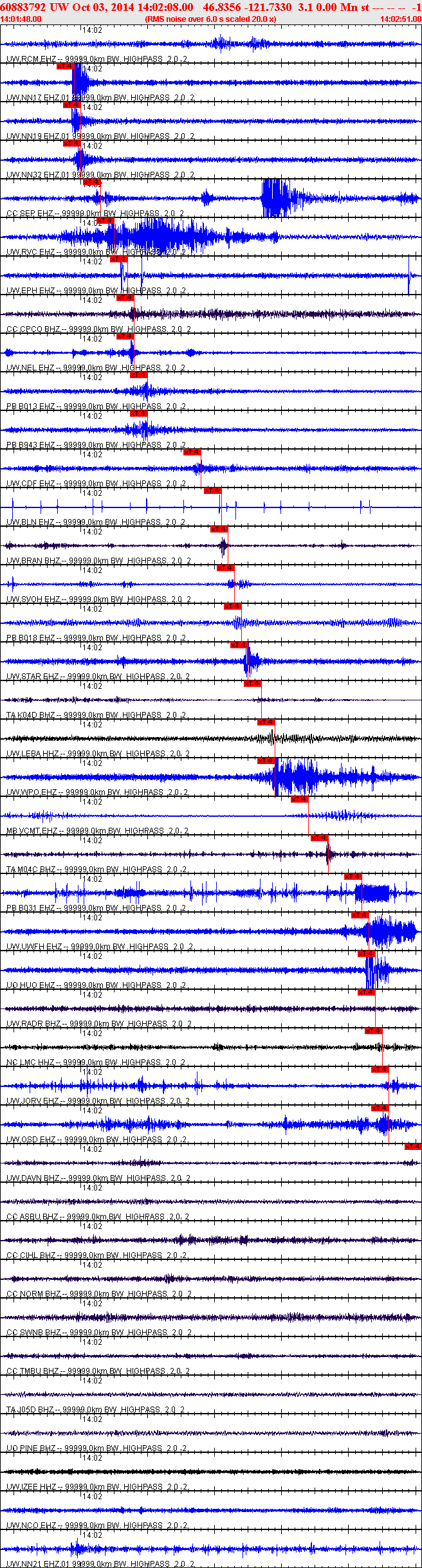Click red pick marker on the UW.RADR trace
The image size is (422, 1568).
tap(366, 992)
